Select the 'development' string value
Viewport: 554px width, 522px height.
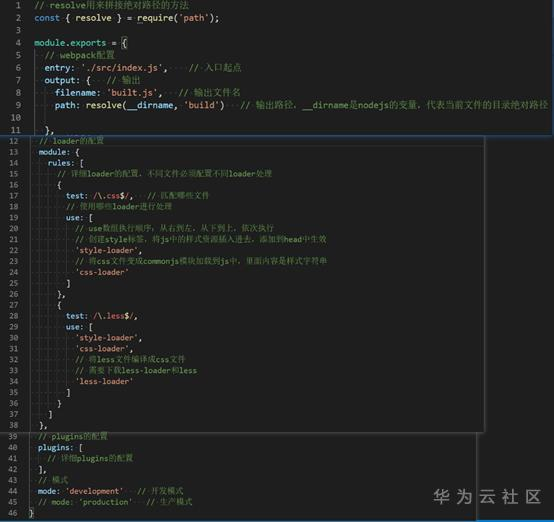tap(94, 491)
